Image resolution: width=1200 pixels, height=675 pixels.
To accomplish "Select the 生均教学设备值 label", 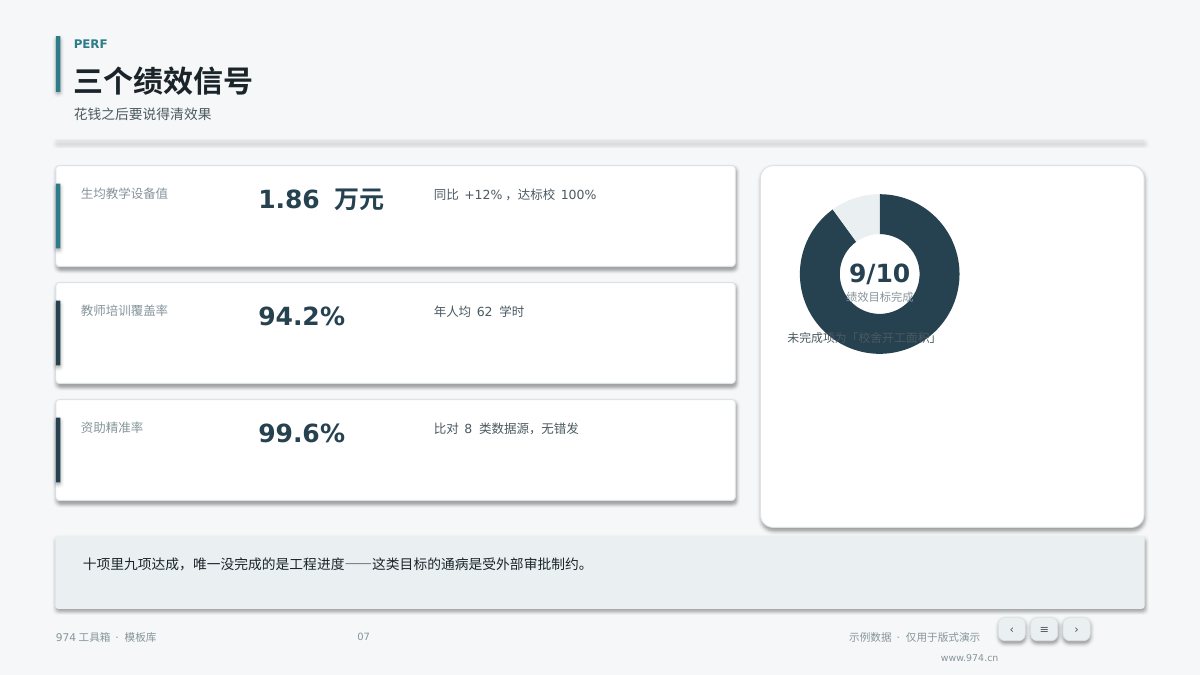I will tap(124, 193).
